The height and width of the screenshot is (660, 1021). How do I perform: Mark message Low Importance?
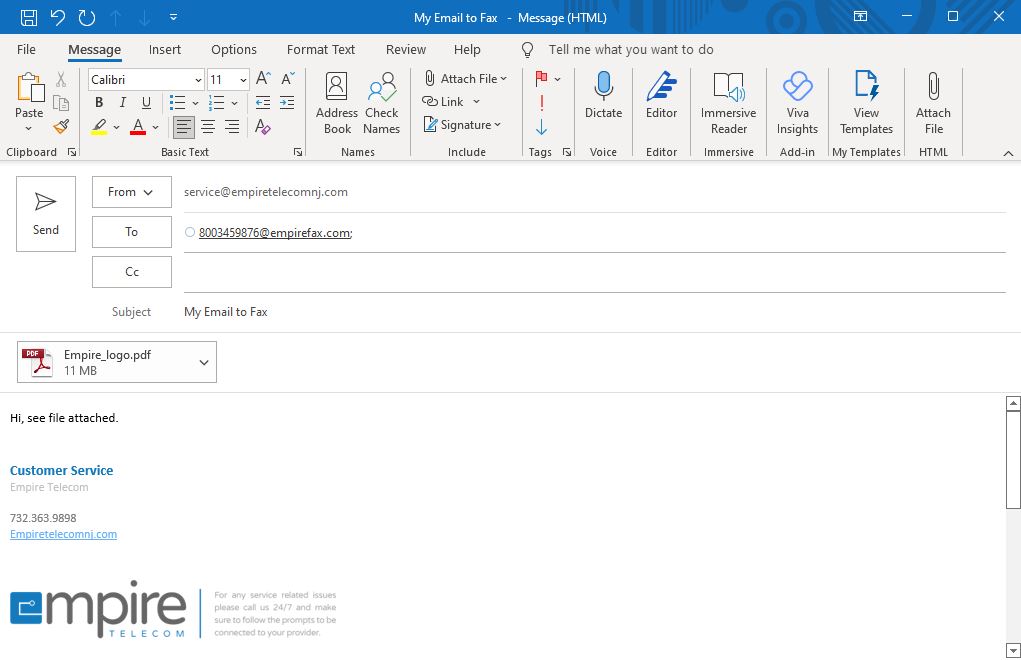click(x=541, y=127)
